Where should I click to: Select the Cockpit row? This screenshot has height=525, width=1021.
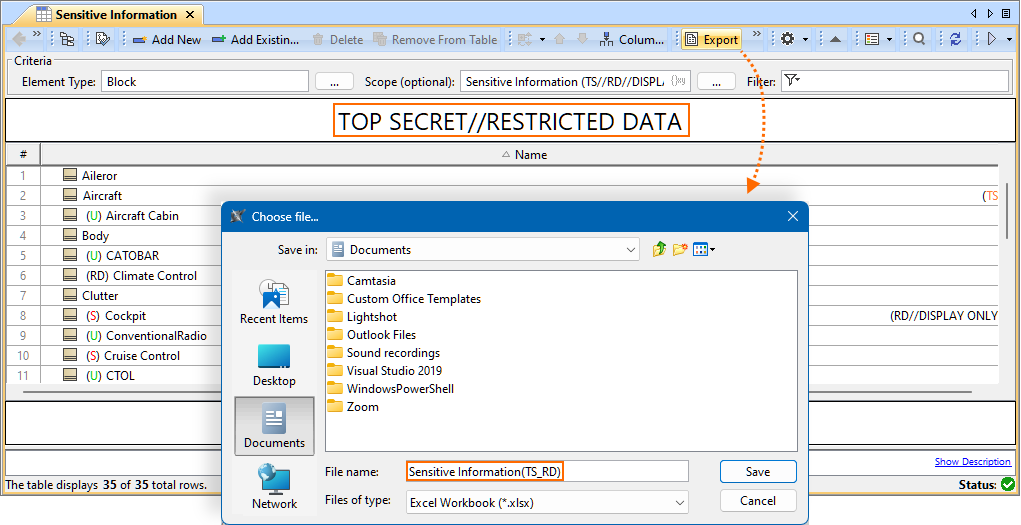(114, 316)
